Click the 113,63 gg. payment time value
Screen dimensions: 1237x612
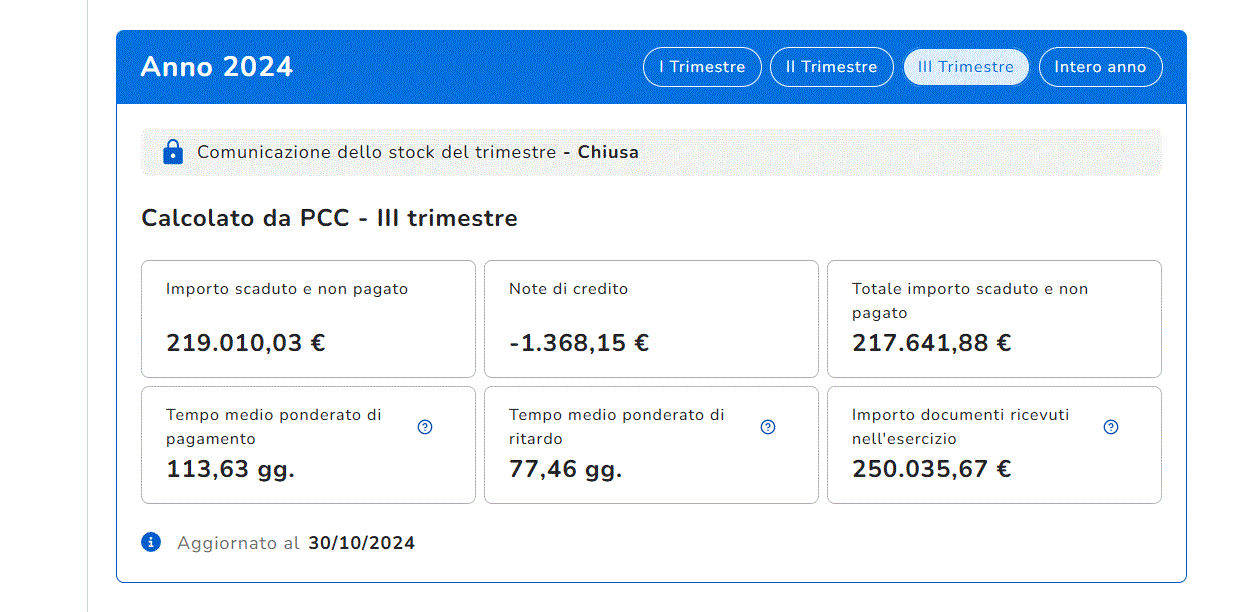click(x=230, y=469)
